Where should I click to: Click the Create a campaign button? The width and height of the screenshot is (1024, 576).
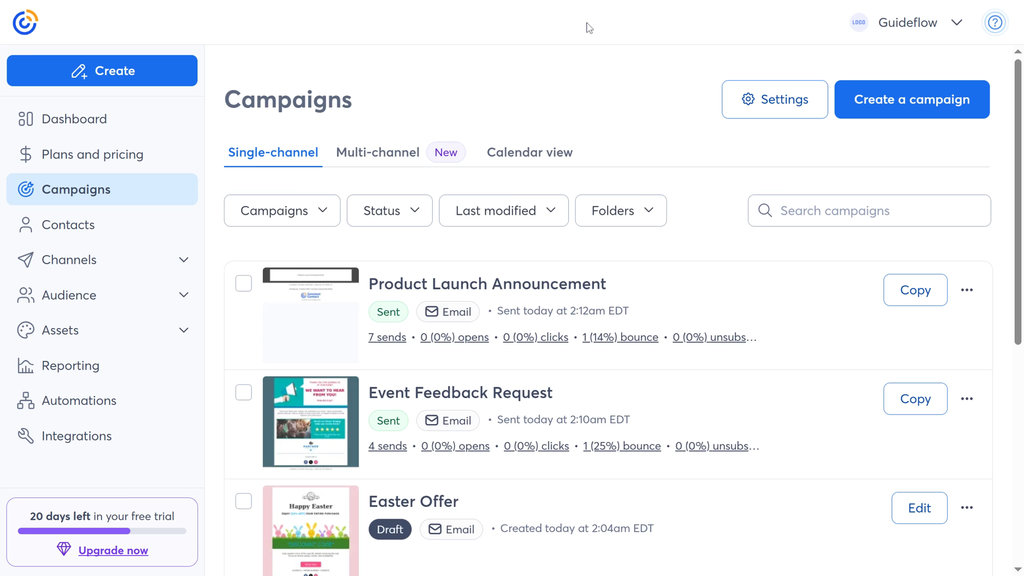[911, 99]
